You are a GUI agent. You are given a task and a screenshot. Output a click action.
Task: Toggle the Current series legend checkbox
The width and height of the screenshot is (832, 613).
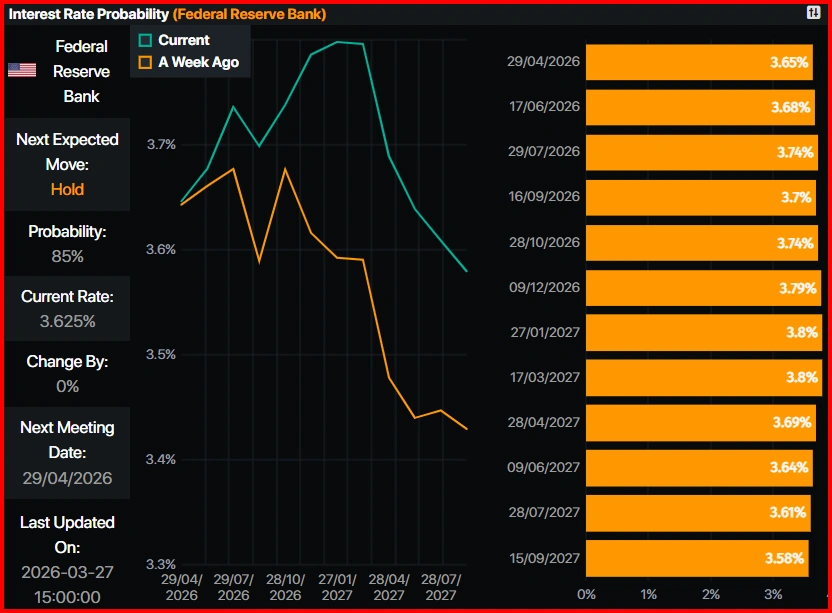(x=145, y=40)
